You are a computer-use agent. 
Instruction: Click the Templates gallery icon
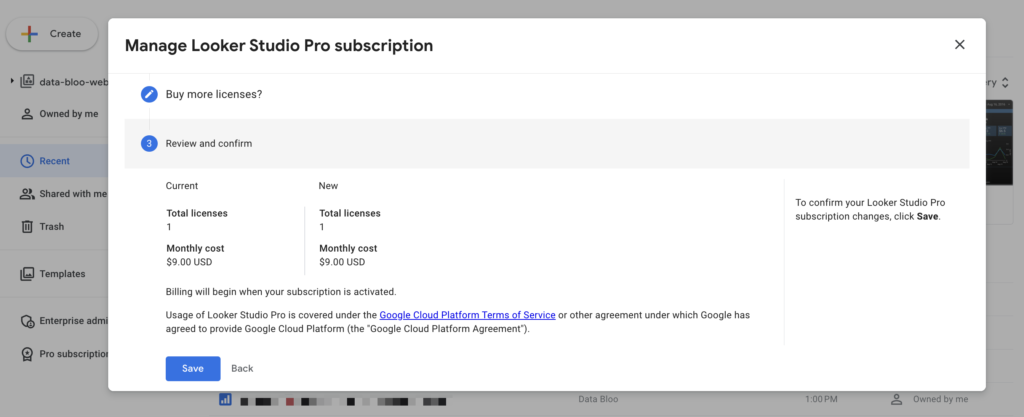[x=27, y=273]
